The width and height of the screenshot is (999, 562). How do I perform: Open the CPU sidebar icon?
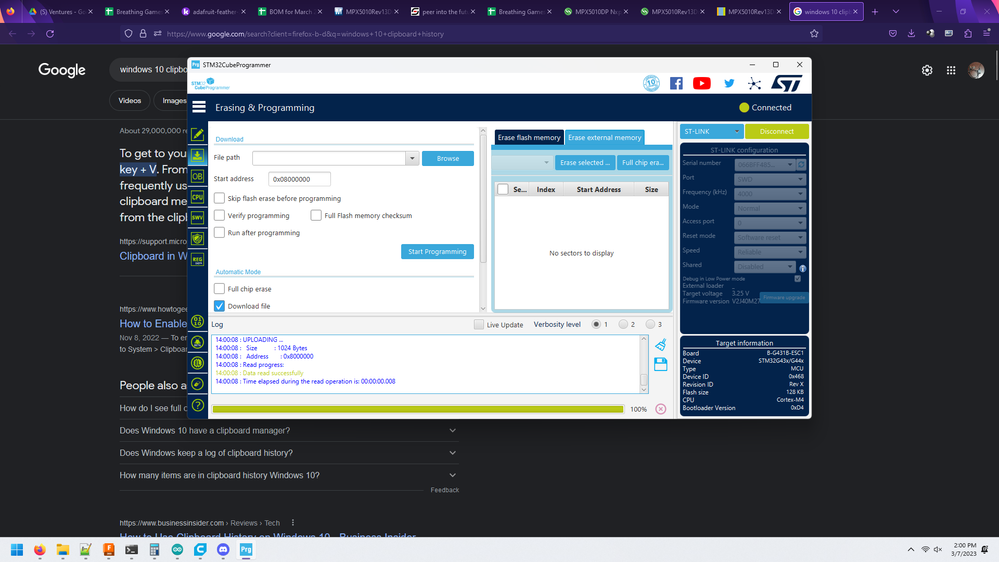point(198,197)
